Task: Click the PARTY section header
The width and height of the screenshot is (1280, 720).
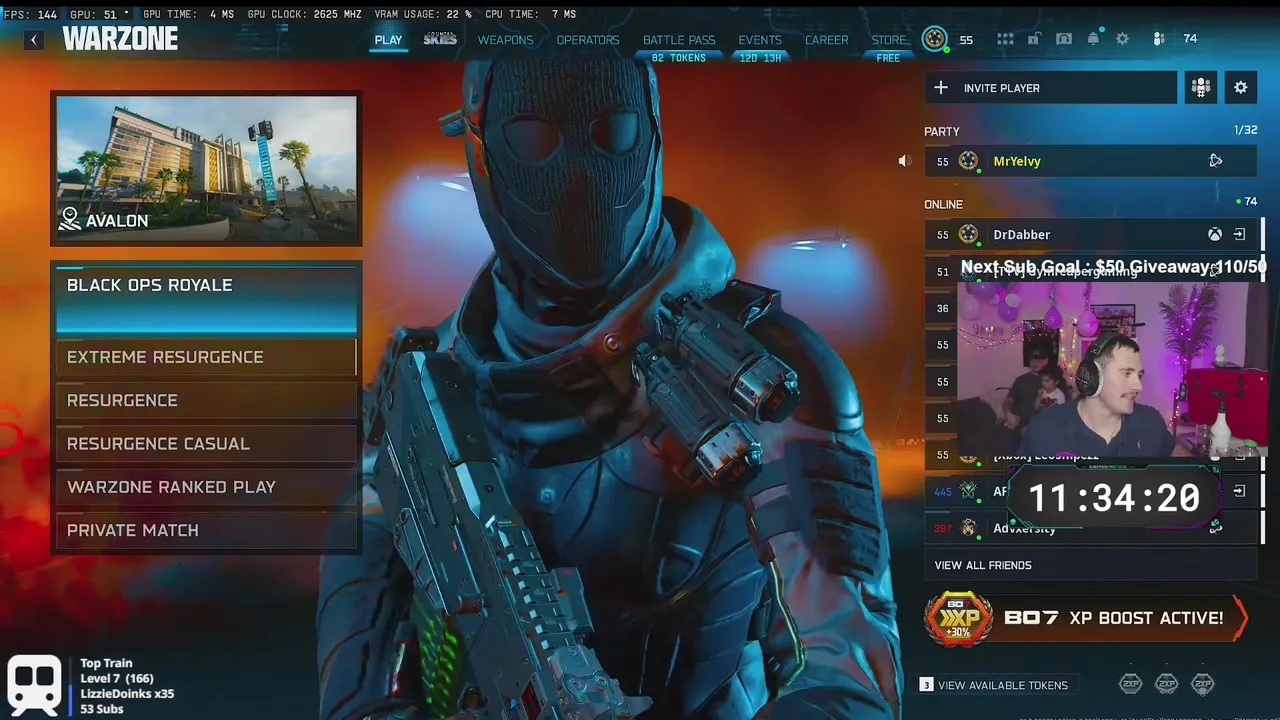Action: (x=942, y=131)
